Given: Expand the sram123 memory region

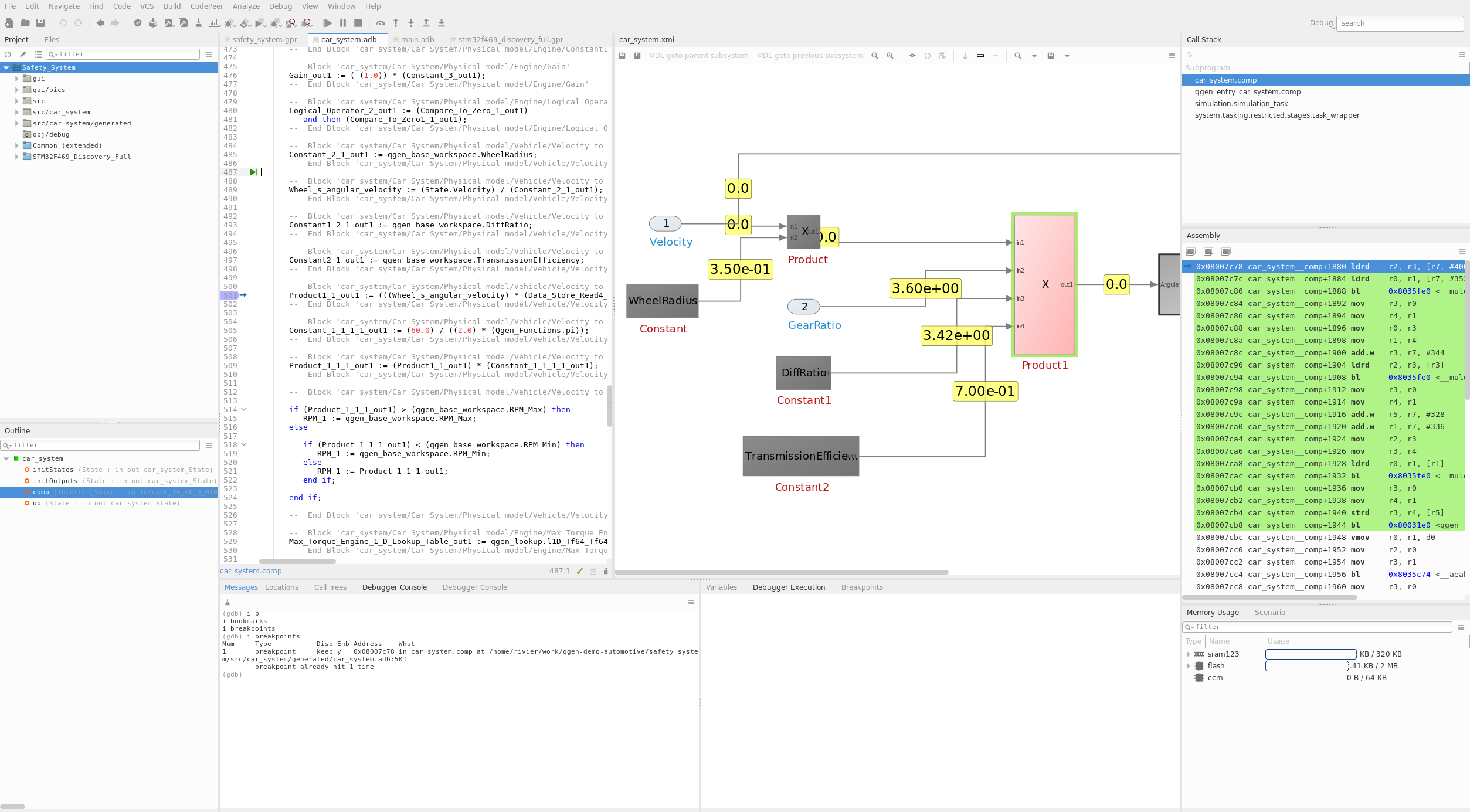Looking at the screenshot, I should coord(1189,654).
